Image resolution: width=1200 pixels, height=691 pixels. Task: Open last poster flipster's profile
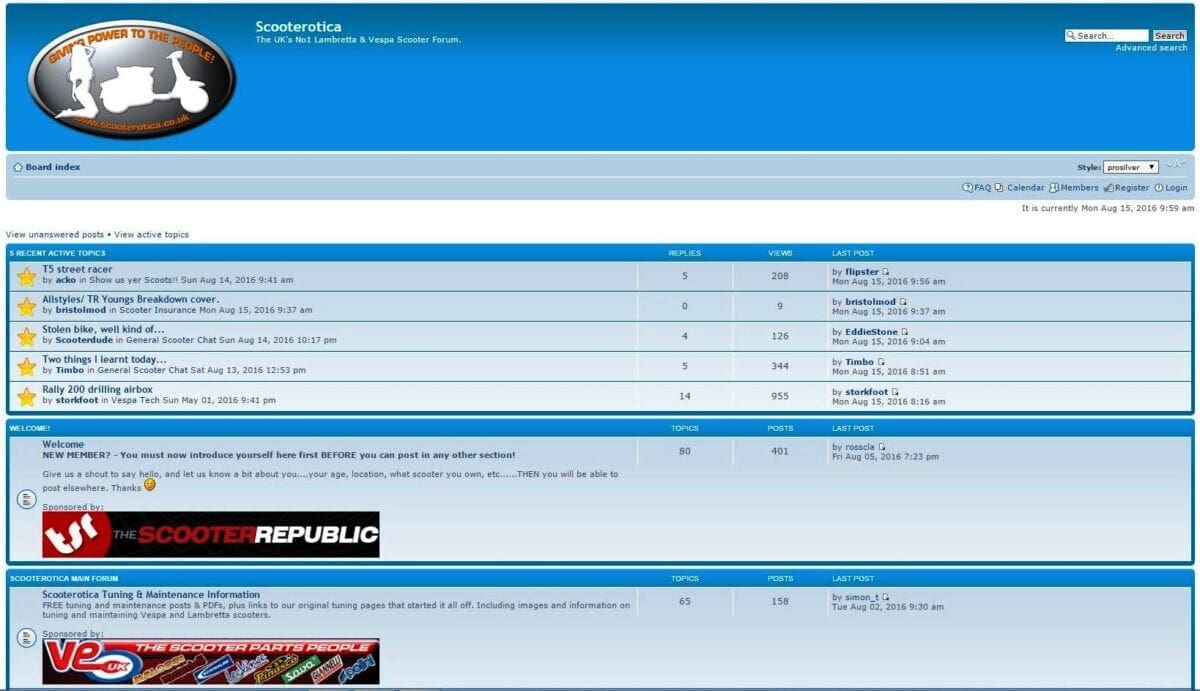pyautogui.click(x=862, y=272)
